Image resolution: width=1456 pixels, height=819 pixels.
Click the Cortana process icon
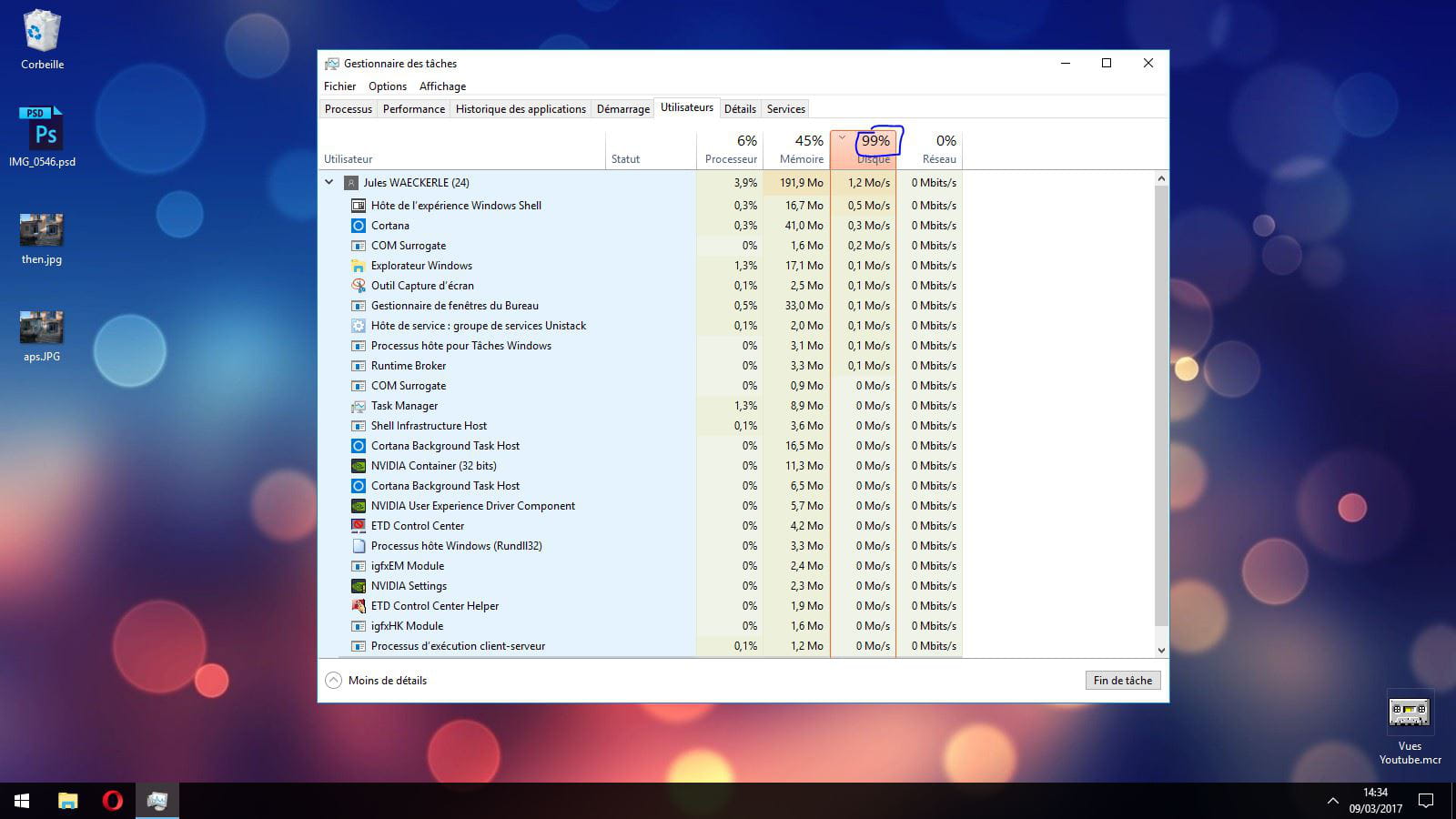359,226
